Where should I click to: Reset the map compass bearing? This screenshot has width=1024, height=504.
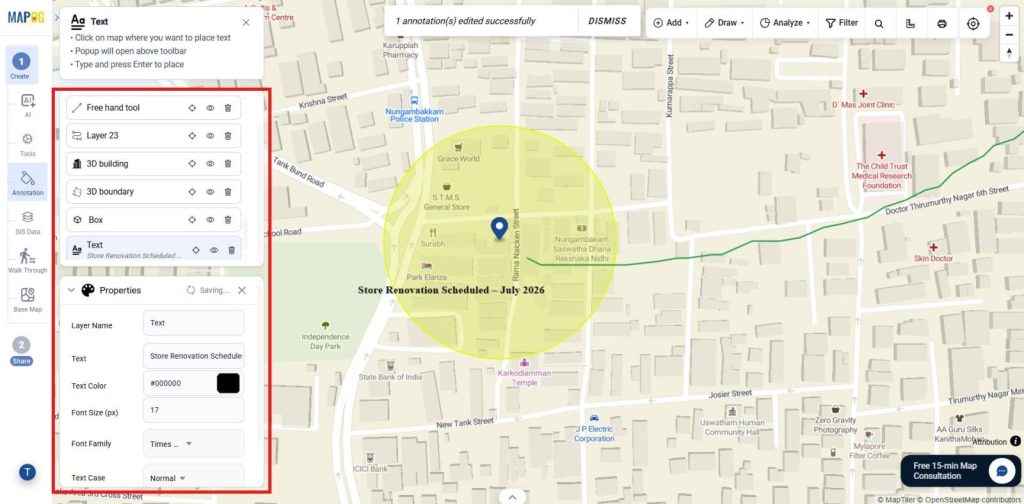pyautogui.click(x=1010, y=54)
